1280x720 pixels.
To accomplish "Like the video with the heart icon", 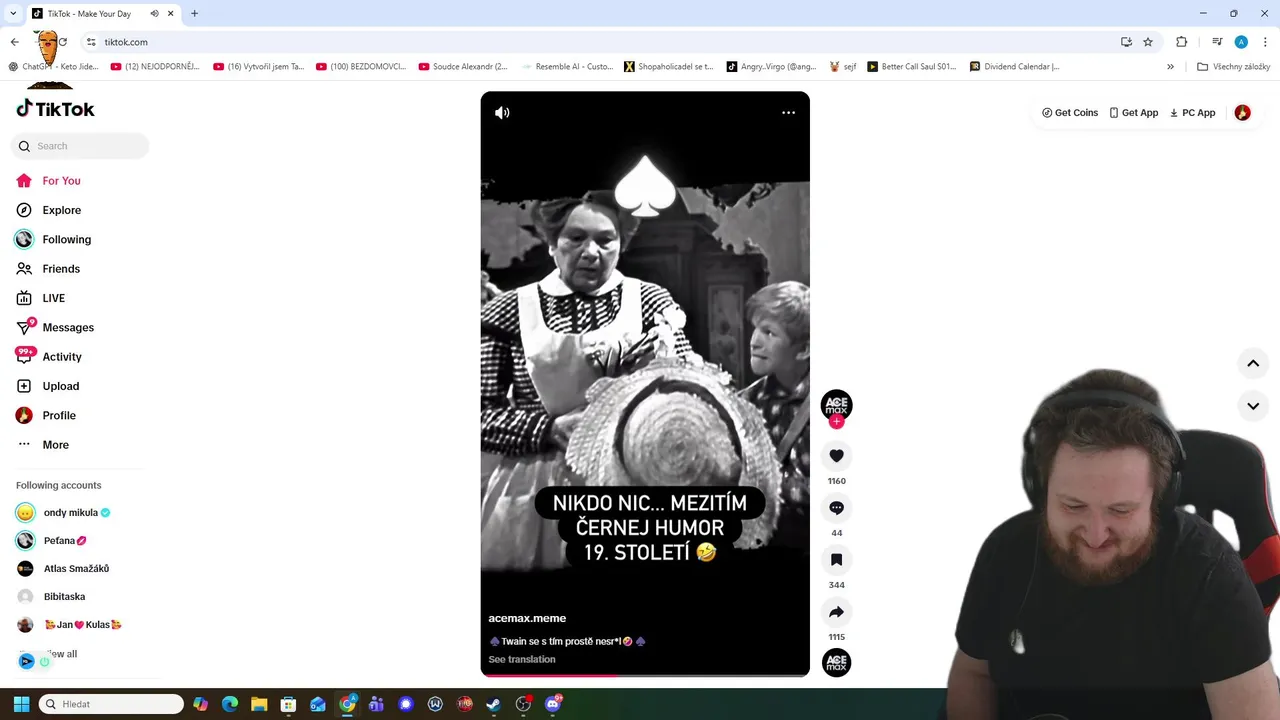I will [837, 456].
